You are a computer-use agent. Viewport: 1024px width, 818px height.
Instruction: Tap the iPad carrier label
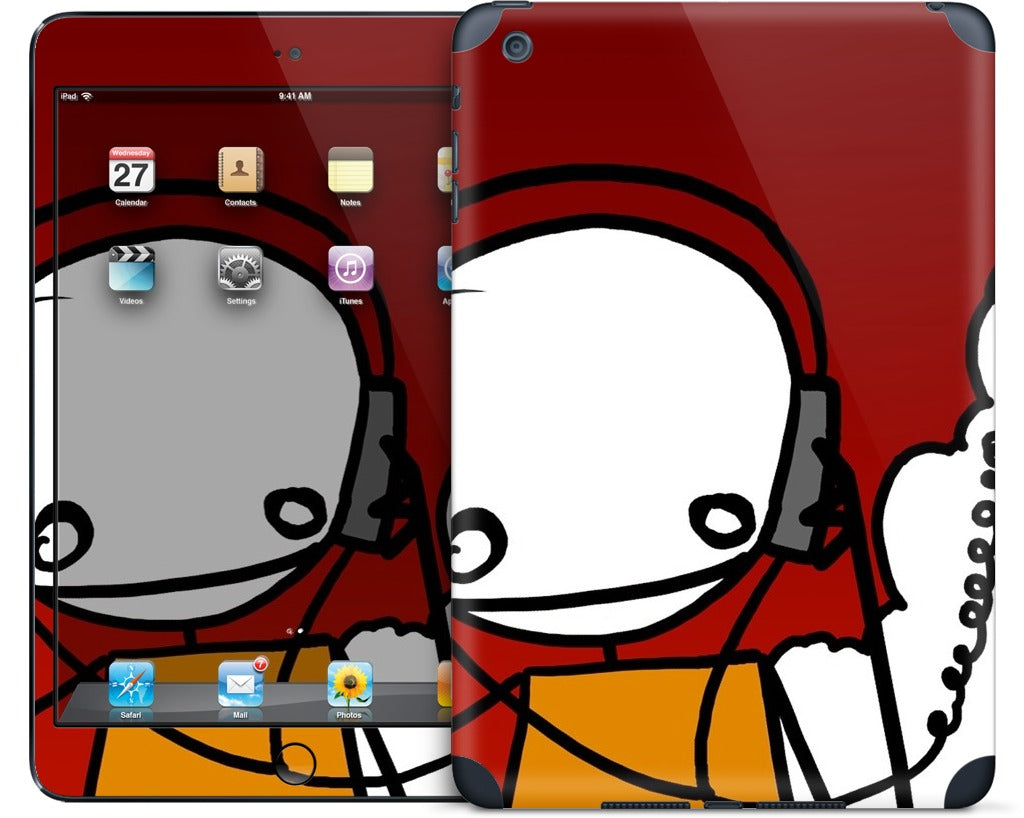(68, 97)
